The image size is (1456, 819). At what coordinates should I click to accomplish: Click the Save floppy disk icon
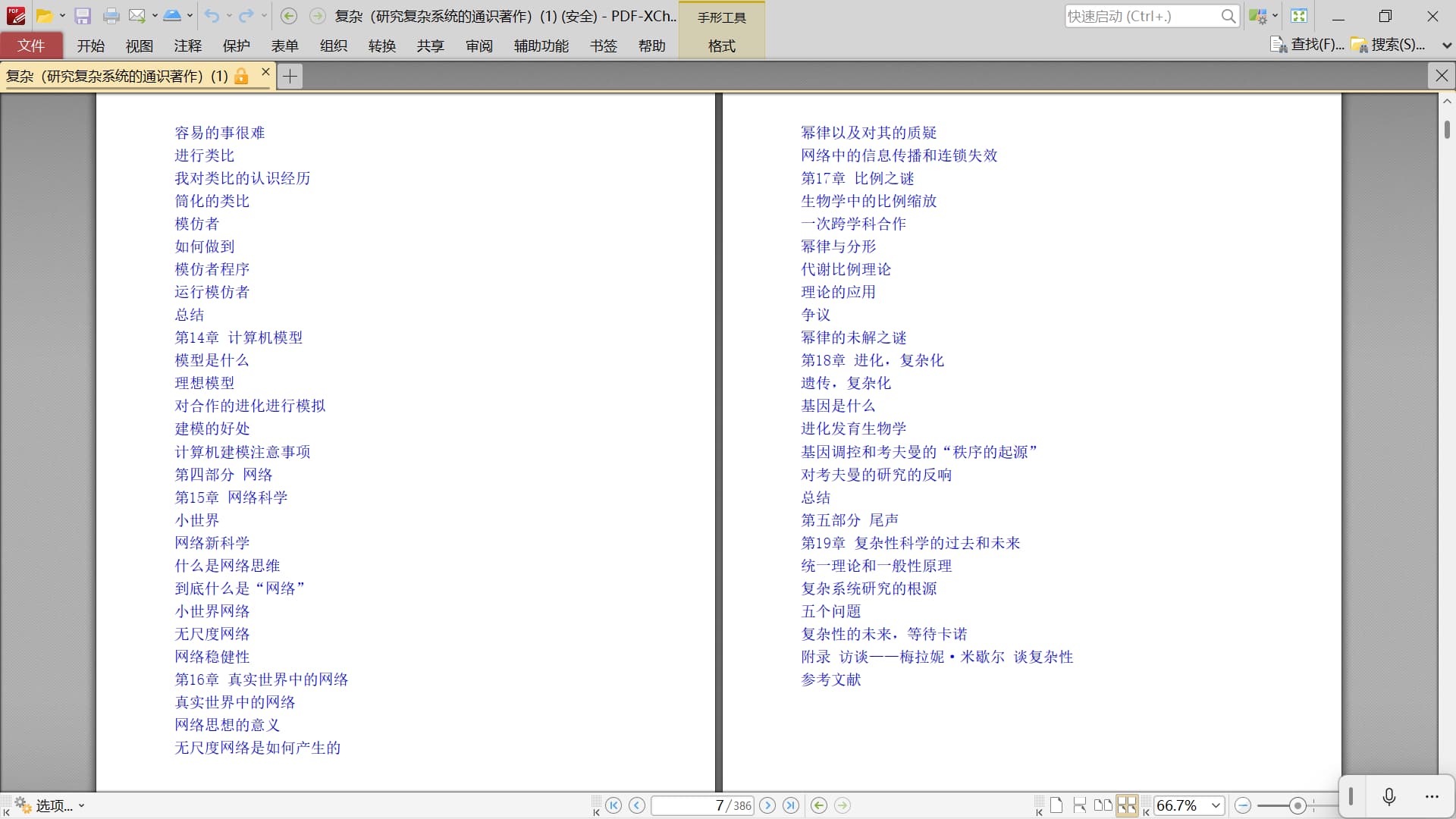[83, 16]
